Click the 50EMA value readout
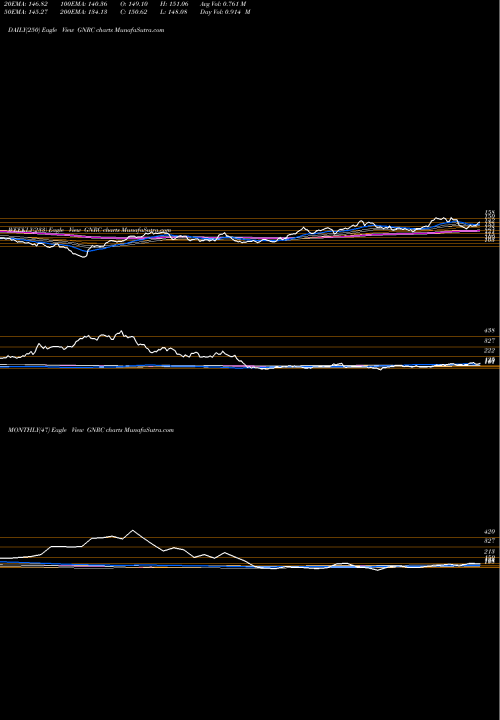The width and height of the screenshot is (500, 720). click(25, 12)
